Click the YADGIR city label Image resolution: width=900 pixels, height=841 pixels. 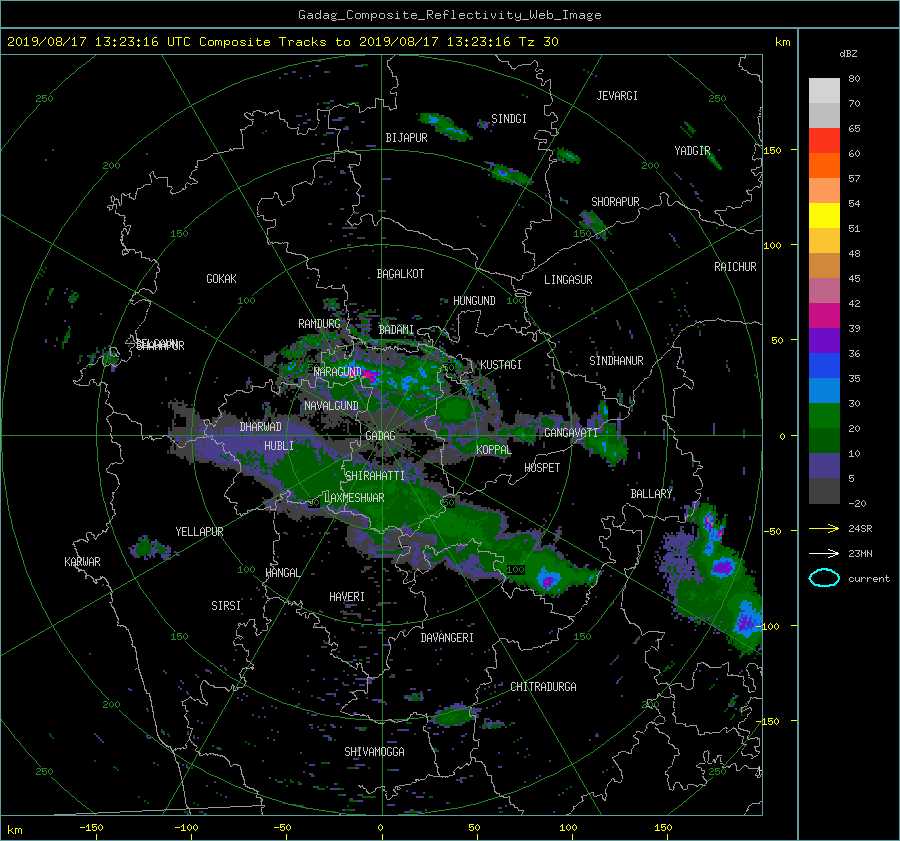[692, 151]
